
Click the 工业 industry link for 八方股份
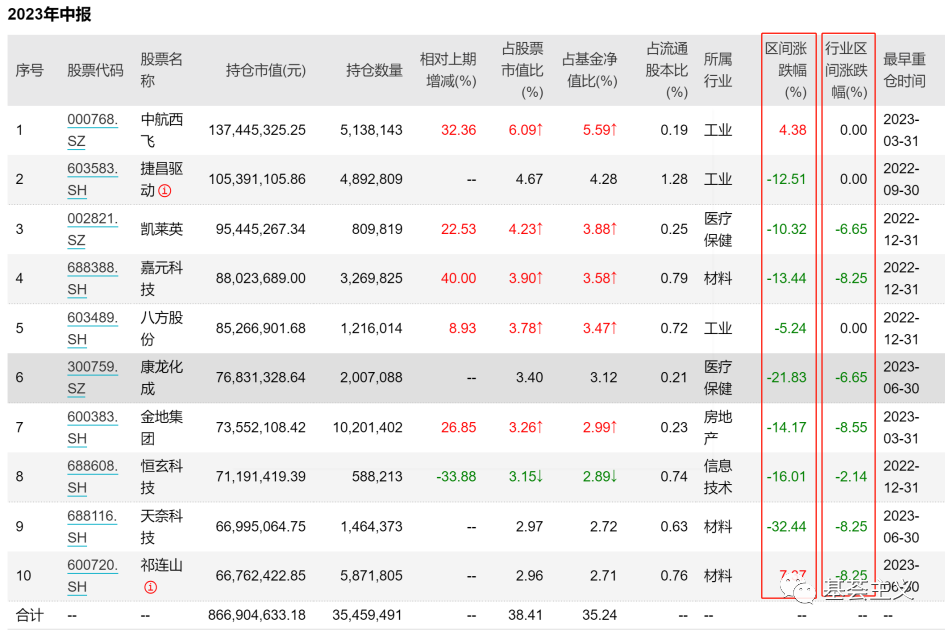coord(718,328)
